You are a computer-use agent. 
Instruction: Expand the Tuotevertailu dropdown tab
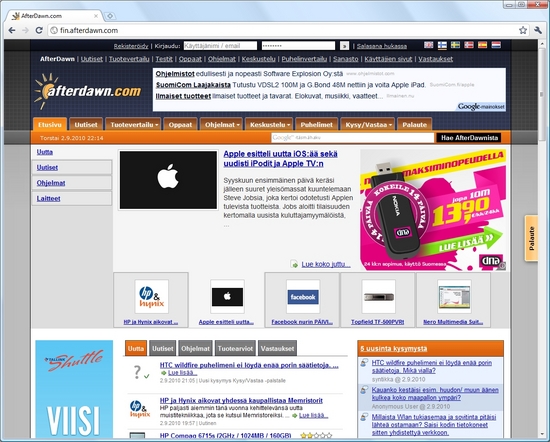134,125
